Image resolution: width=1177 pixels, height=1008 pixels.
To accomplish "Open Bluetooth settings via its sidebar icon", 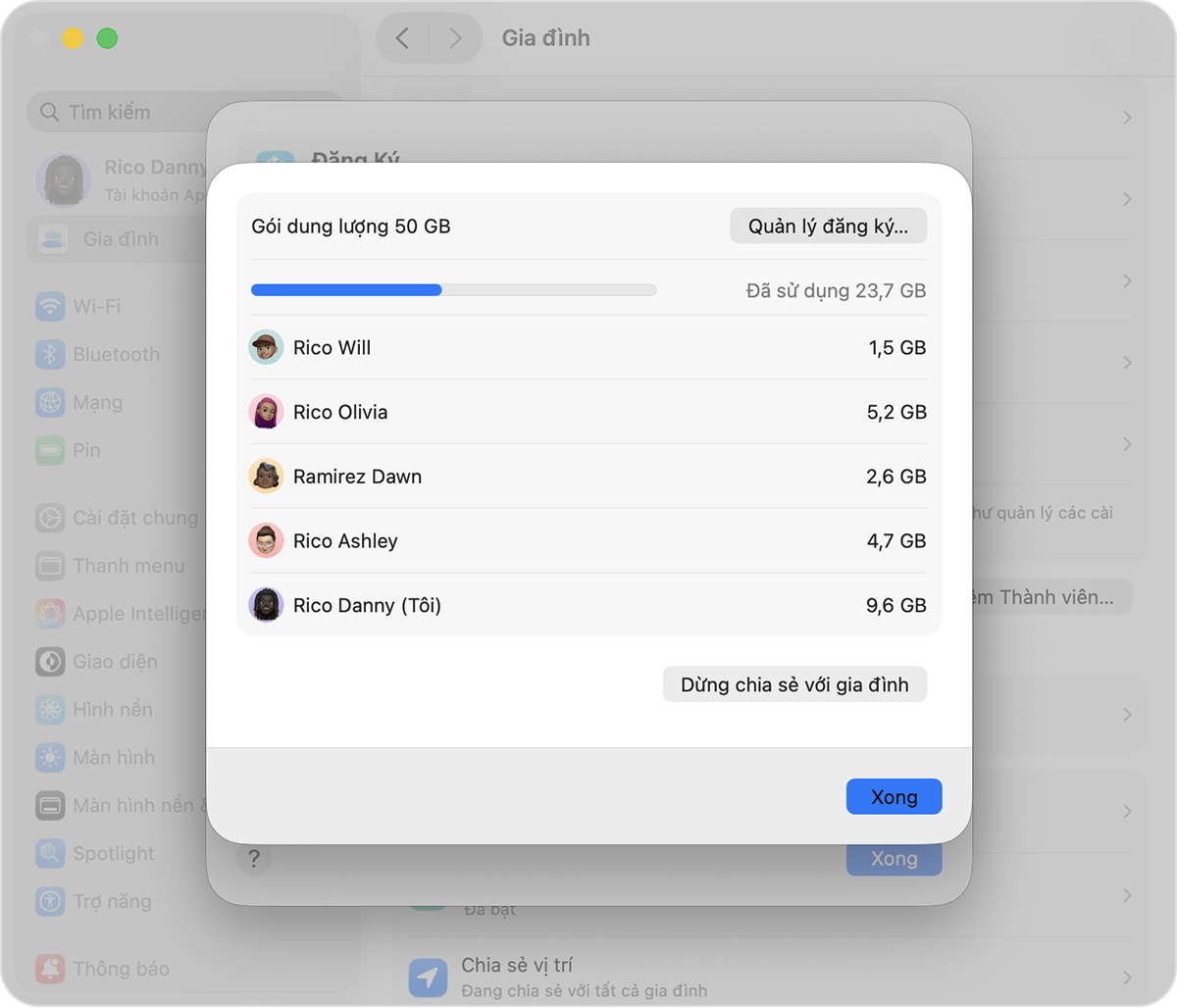I will pos(49,354).
